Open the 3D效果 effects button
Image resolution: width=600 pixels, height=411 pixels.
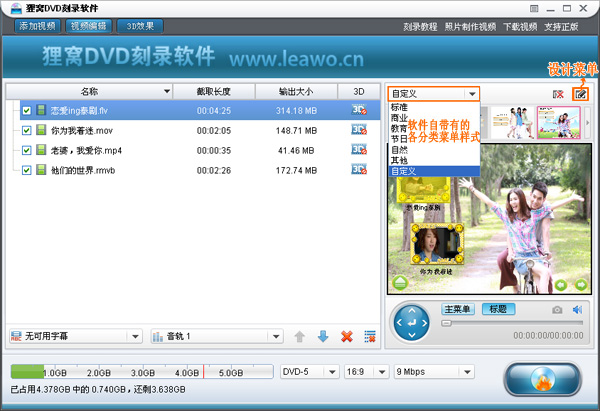click(140, 26)
